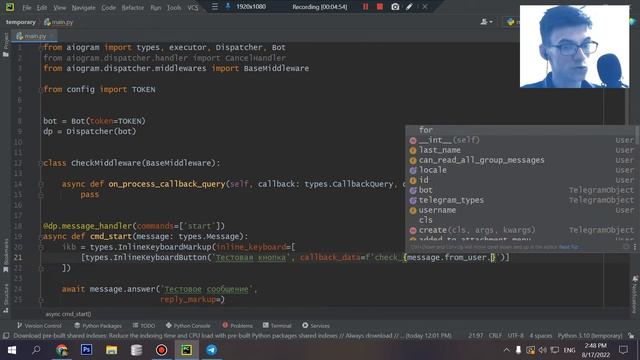Open the Version Control tool window
Screen dimensions: 640x360
[39, 326]
